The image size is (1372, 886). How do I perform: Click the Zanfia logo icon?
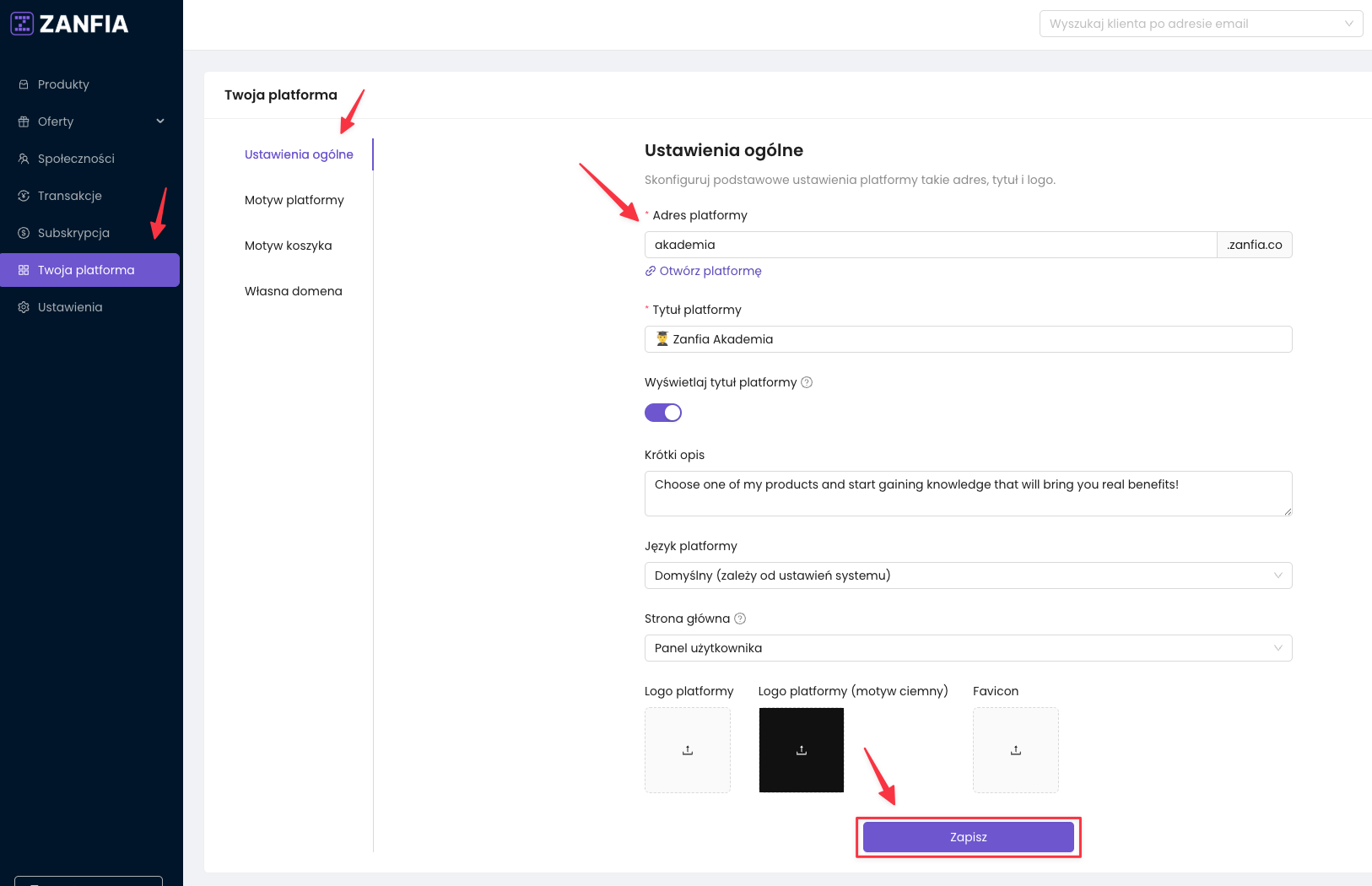22,24
